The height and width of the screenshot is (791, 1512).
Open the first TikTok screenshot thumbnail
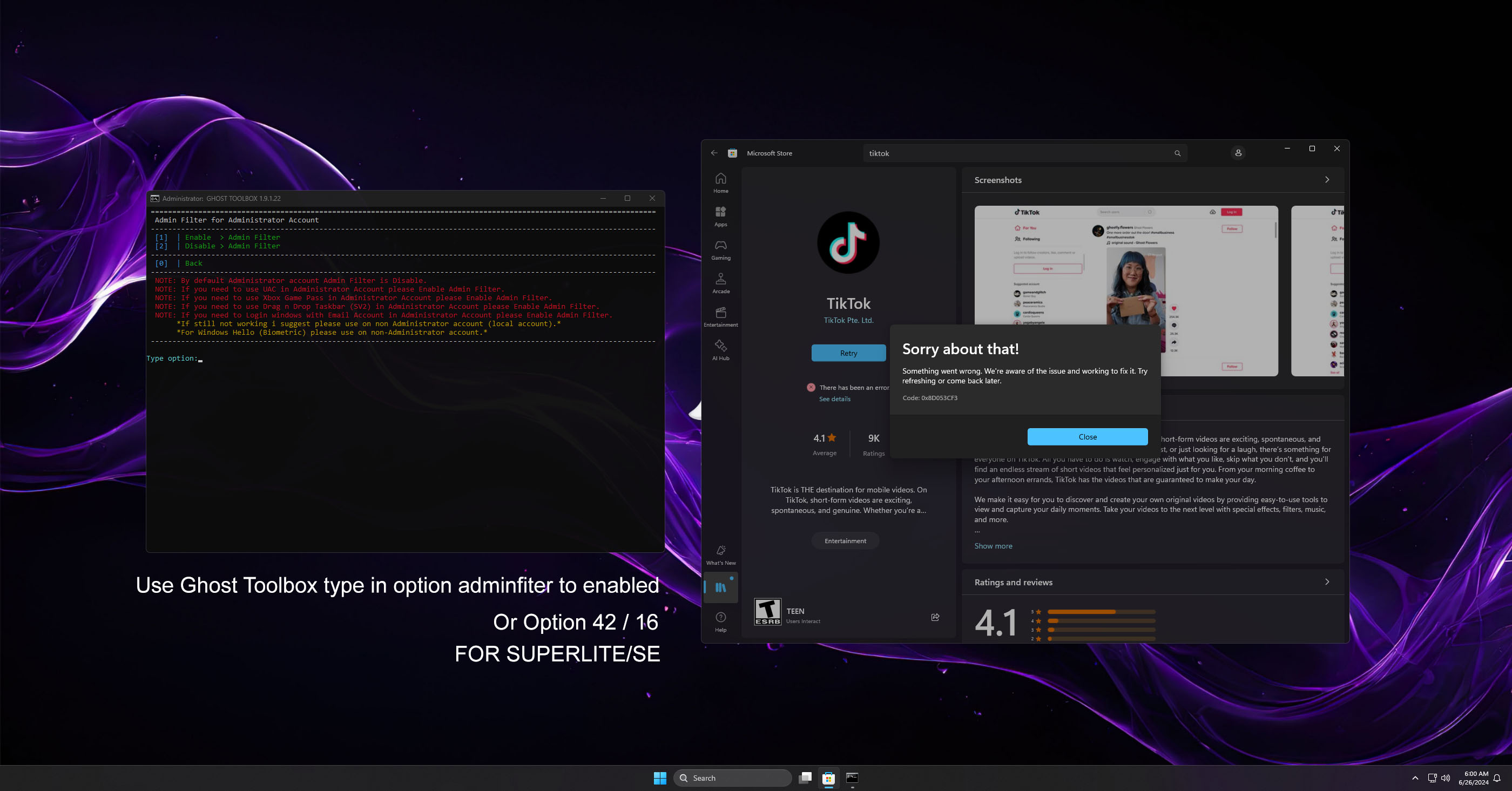point(1126,290)
